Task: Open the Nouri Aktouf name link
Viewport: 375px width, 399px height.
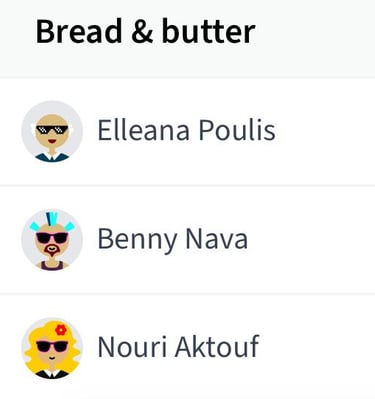Action: pos(178,346)
